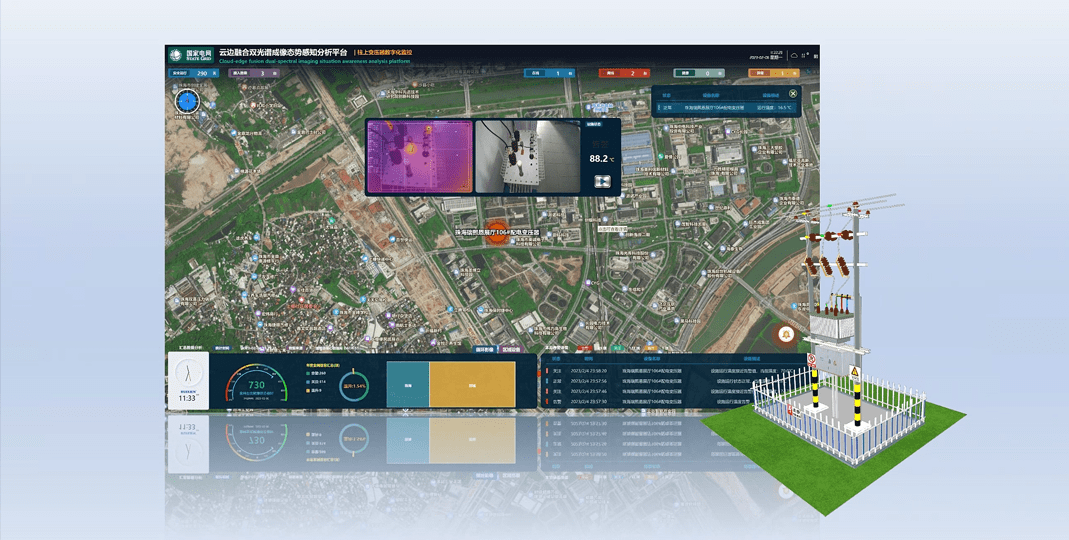
Task: Click the 730 gauge dial
Action: (256, 385)
